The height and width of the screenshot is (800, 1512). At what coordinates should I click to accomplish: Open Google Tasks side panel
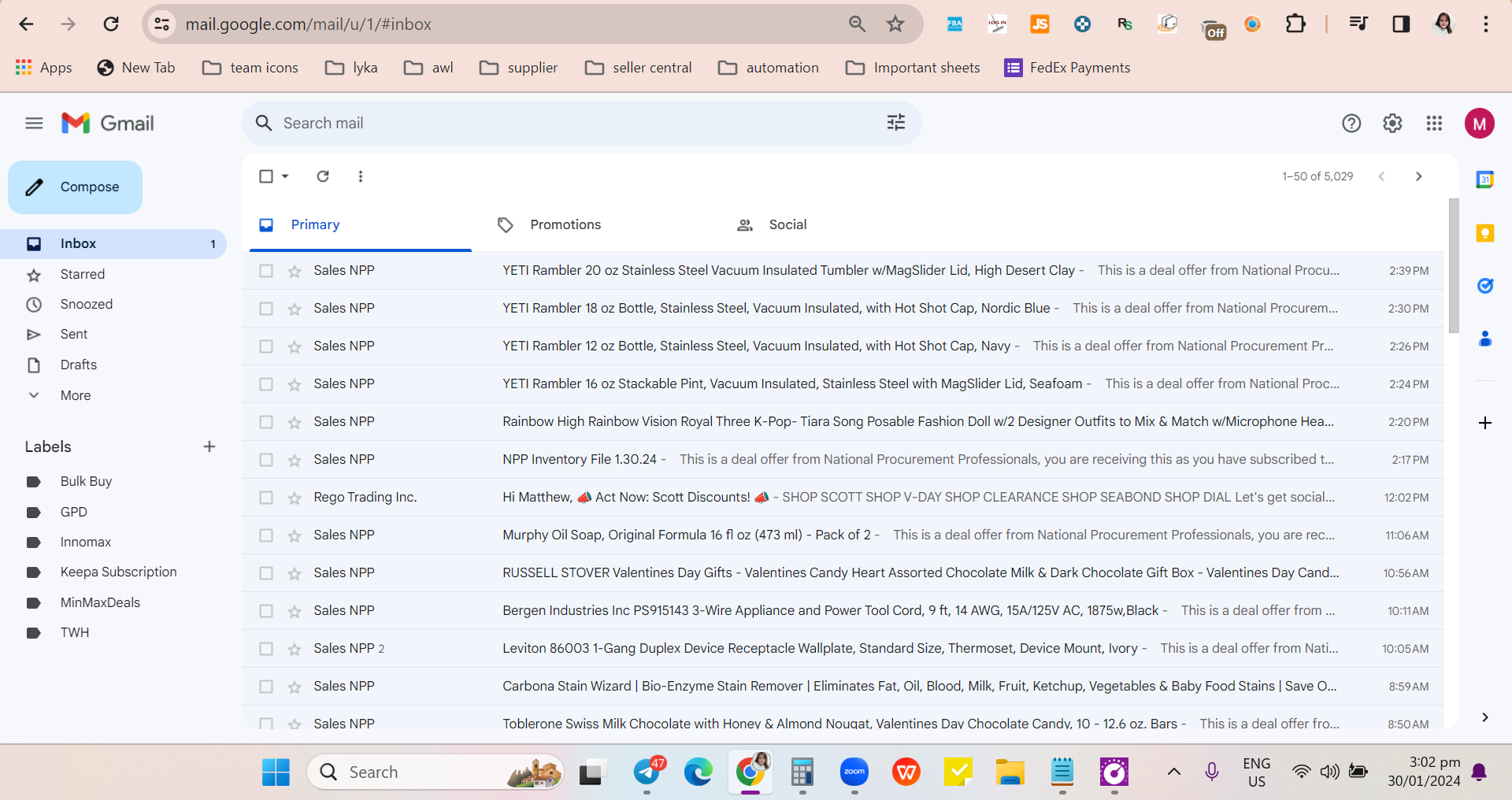(x=1485, y=286)
